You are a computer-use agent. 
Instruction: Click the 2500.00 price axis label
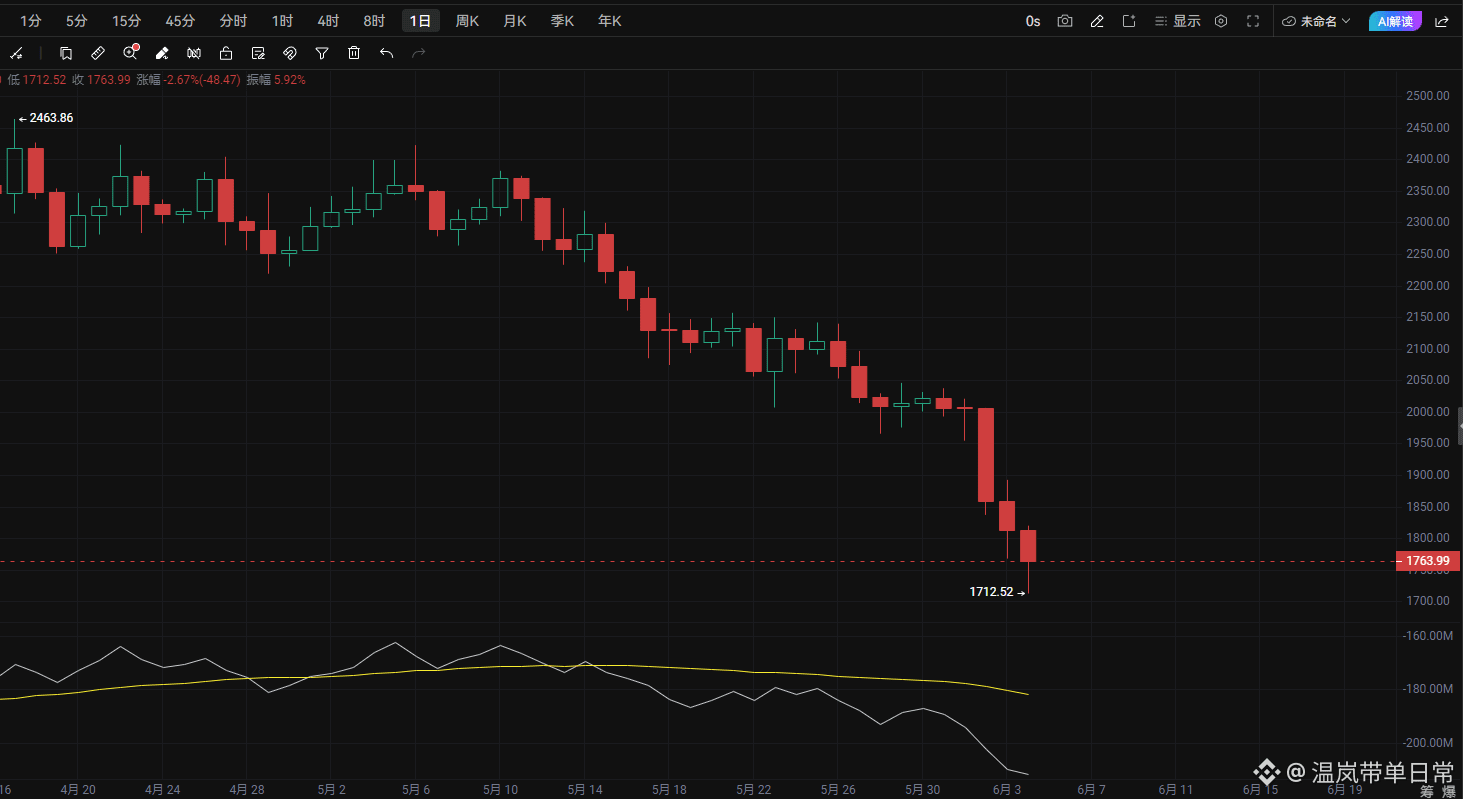pos(1427,96)
